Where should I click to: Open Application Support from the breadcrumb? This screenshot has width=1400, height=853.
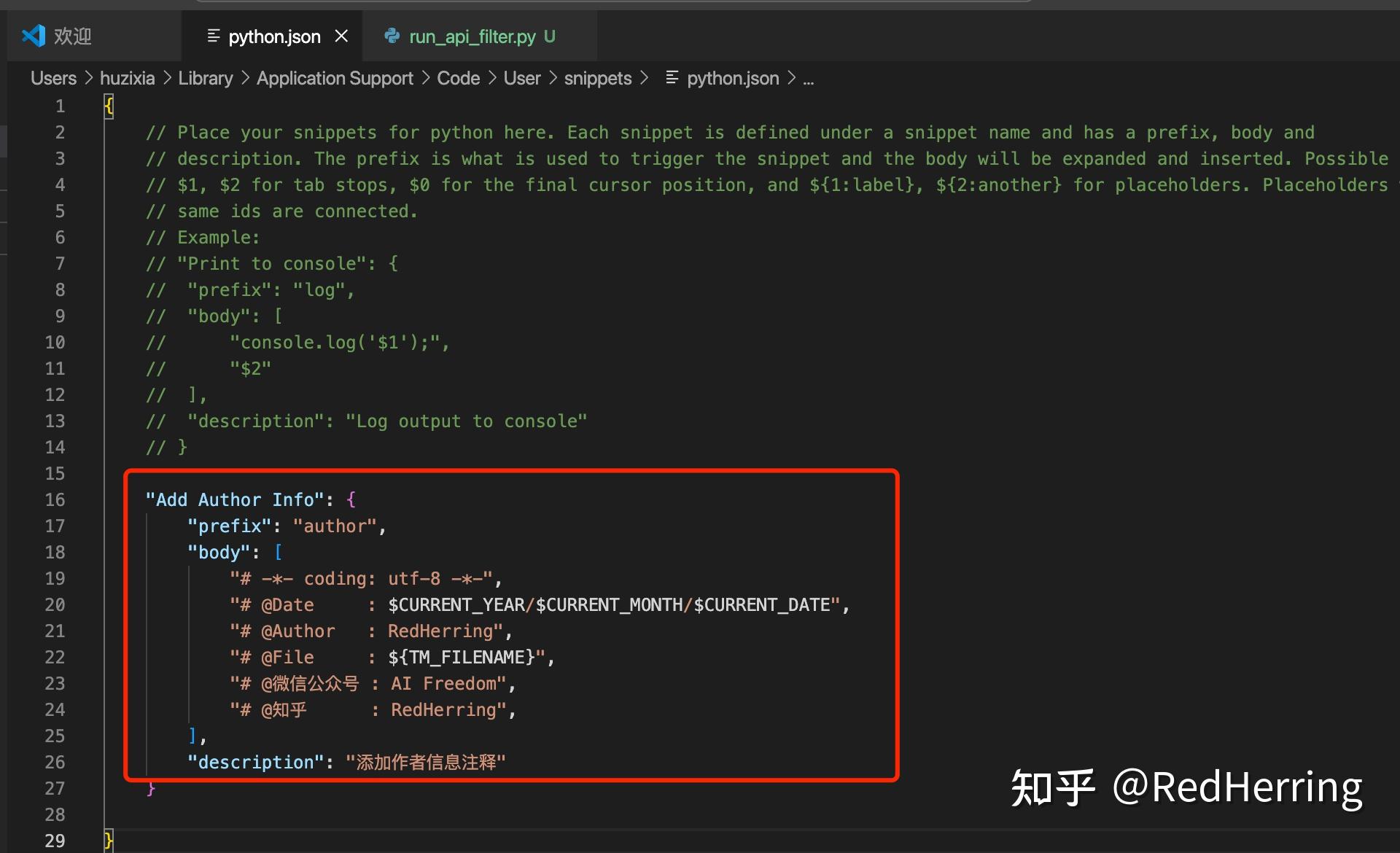coord(335,78)
